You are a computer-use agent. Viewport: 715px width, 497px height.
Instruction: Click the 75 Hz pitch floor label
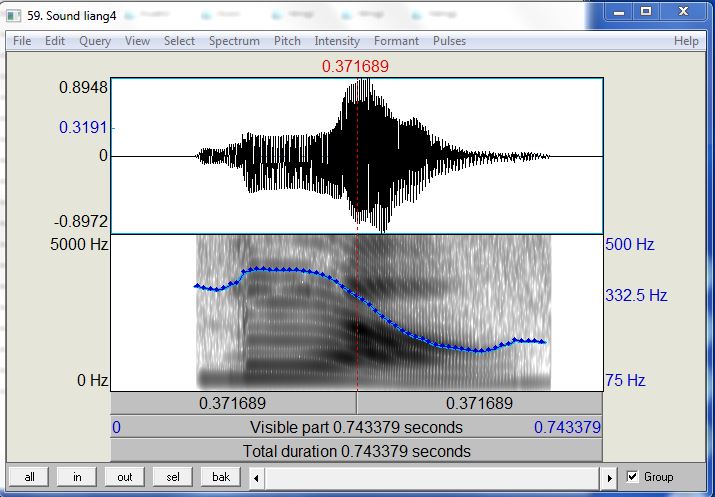pyautogui.click(x=625, y=380)
